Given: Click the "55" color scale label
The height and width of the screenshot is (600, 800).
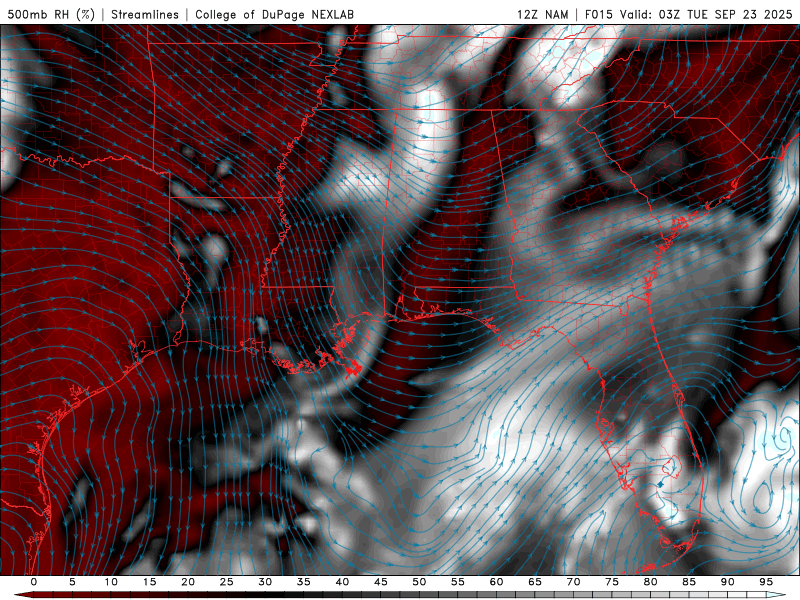Looking at the screenshot, I should (x=458, y=582).
